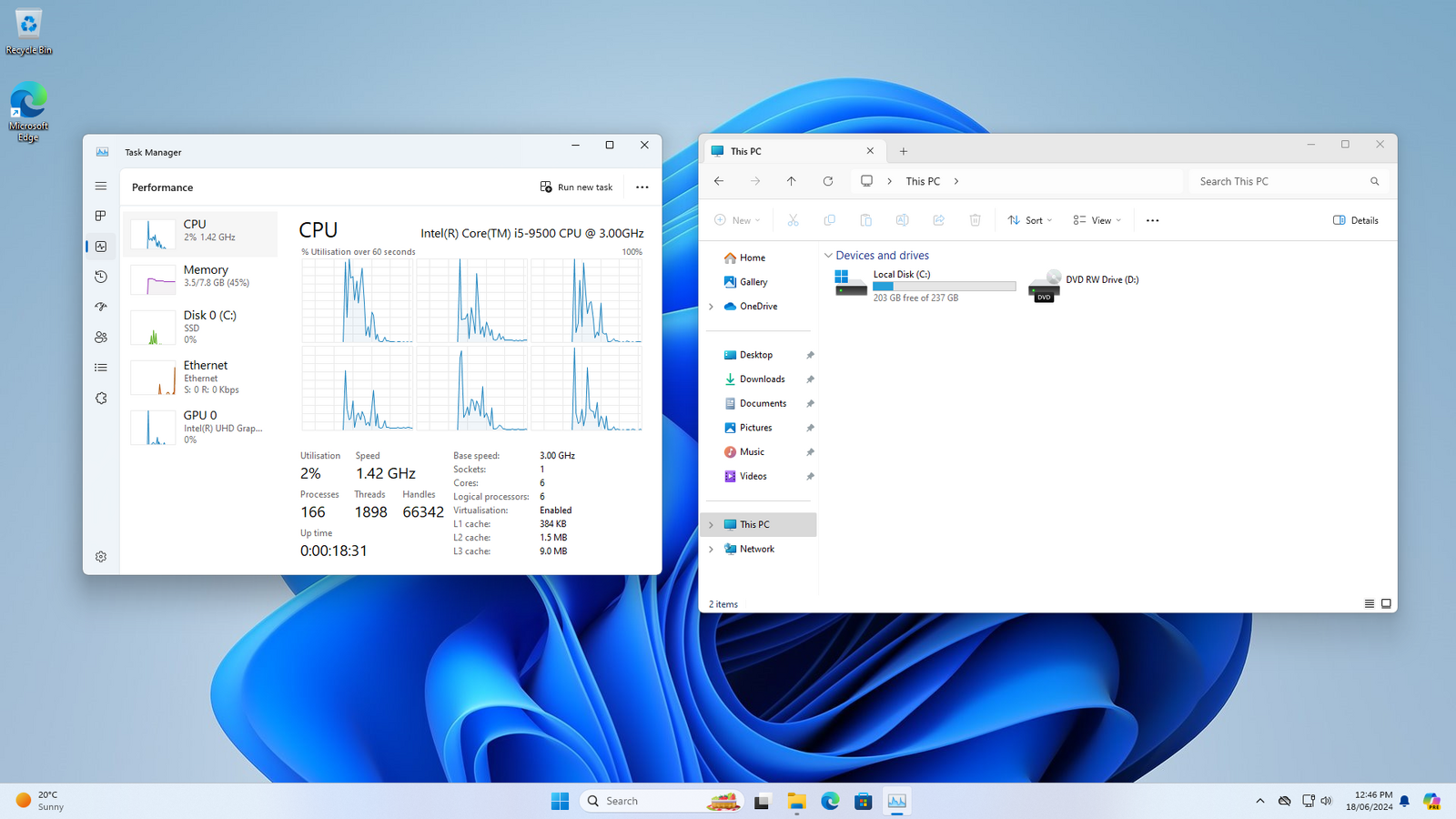Refresh the This PC folder view
The height and width of the screenshot is (819, 1456).
click(x=828, y=181)
